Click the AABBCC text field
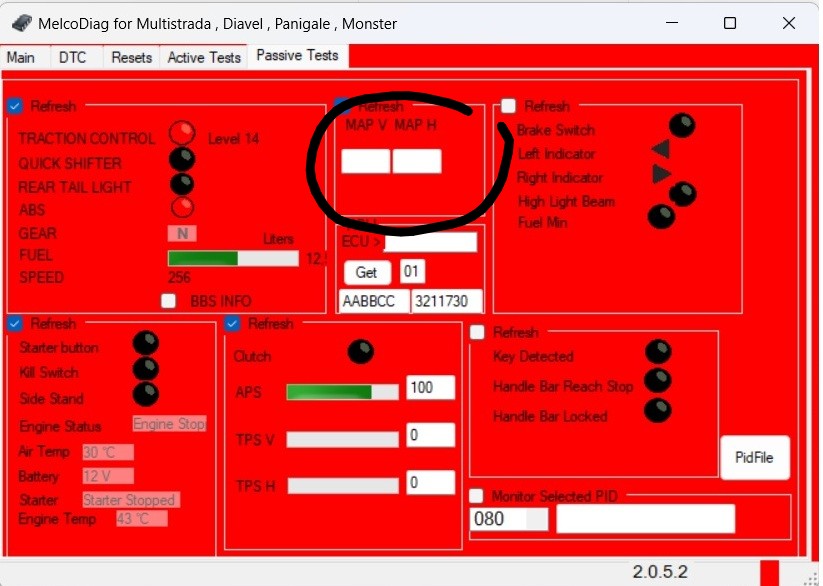 pyautogui.click(x=374, y=301)
